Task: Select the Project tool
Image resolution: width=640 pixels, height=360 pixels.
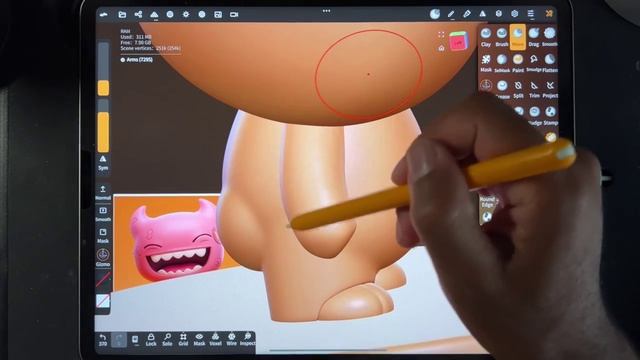Action: click(x=550, y=89)
